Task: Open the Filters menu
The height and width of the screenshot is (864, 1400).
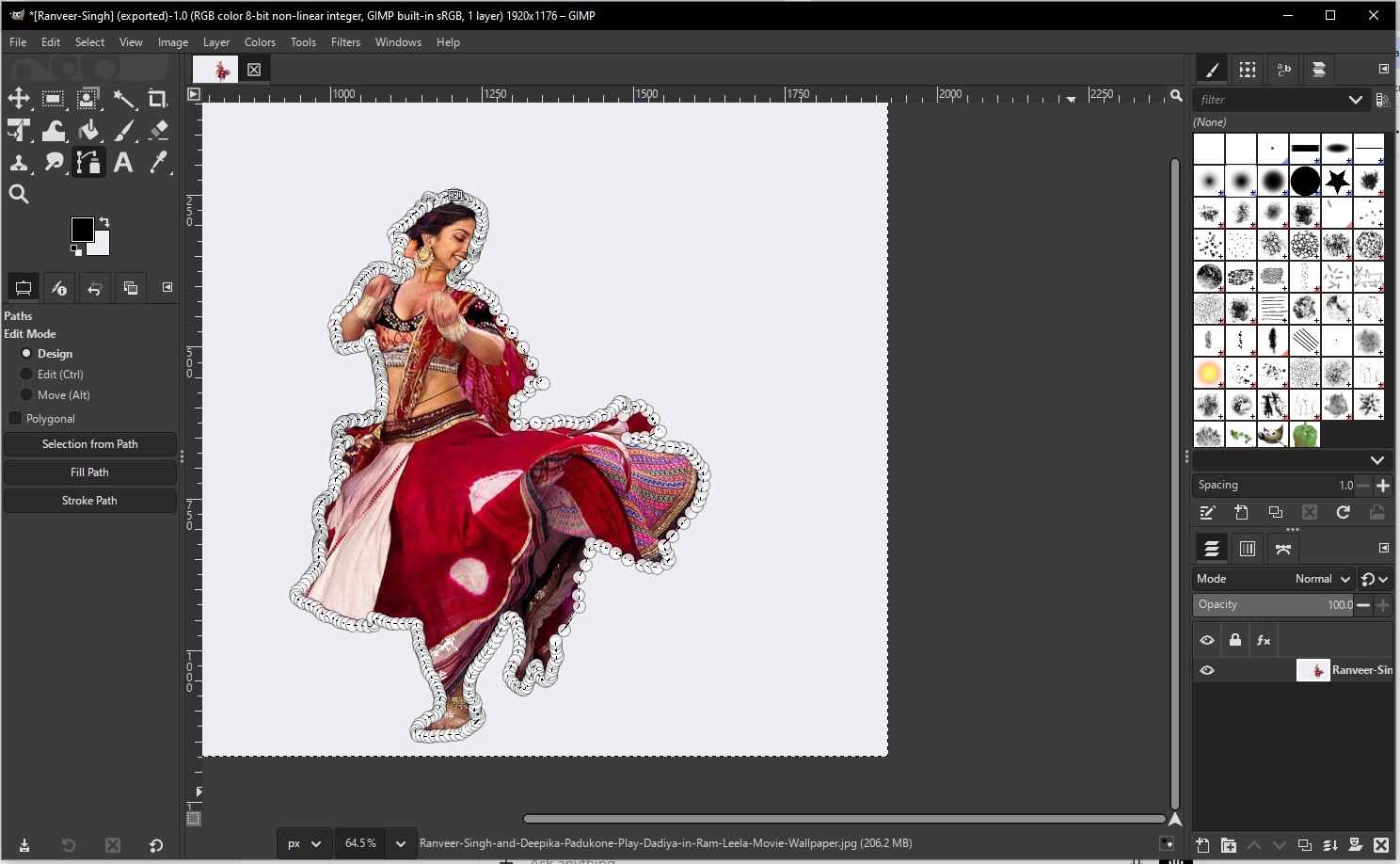Action: [x=345, y=42]
